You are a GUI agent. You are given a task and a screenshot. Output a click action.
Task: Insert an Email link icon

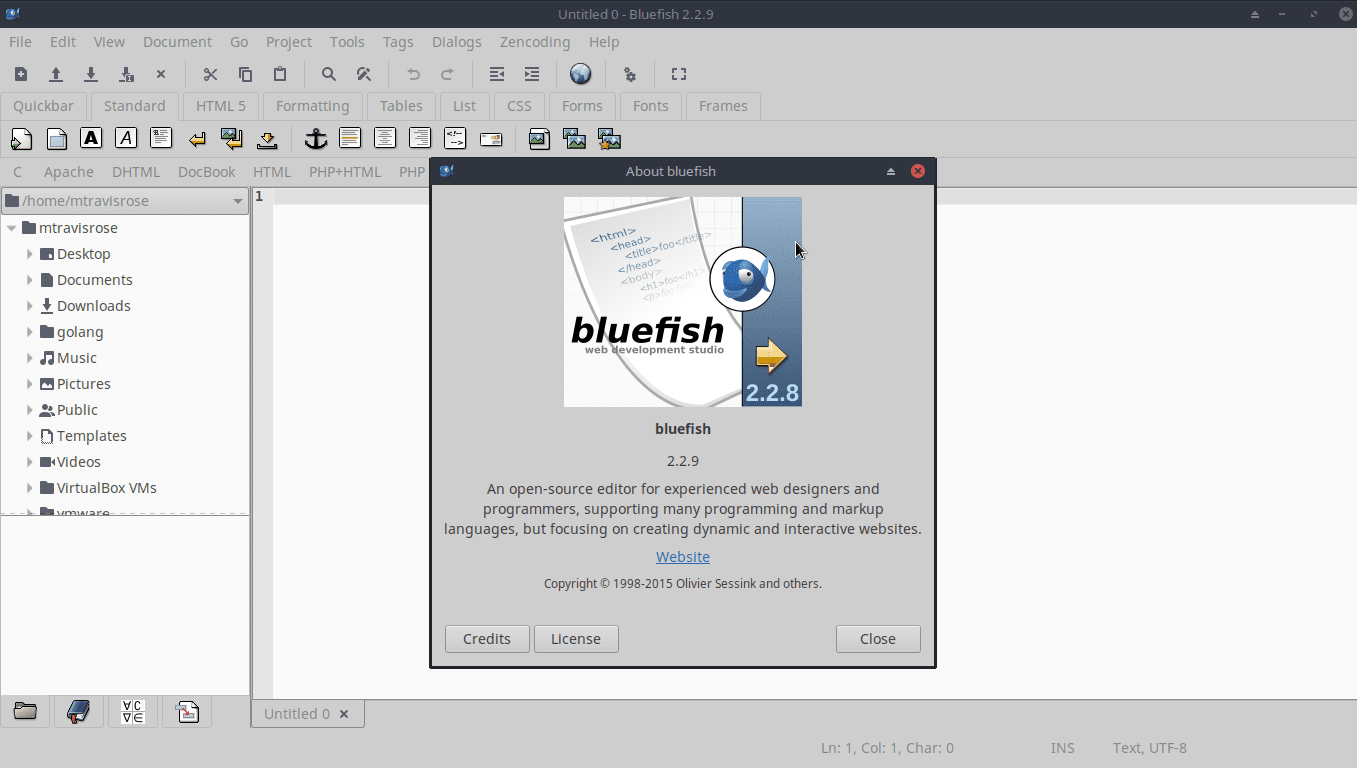click(x=491, y=139)
